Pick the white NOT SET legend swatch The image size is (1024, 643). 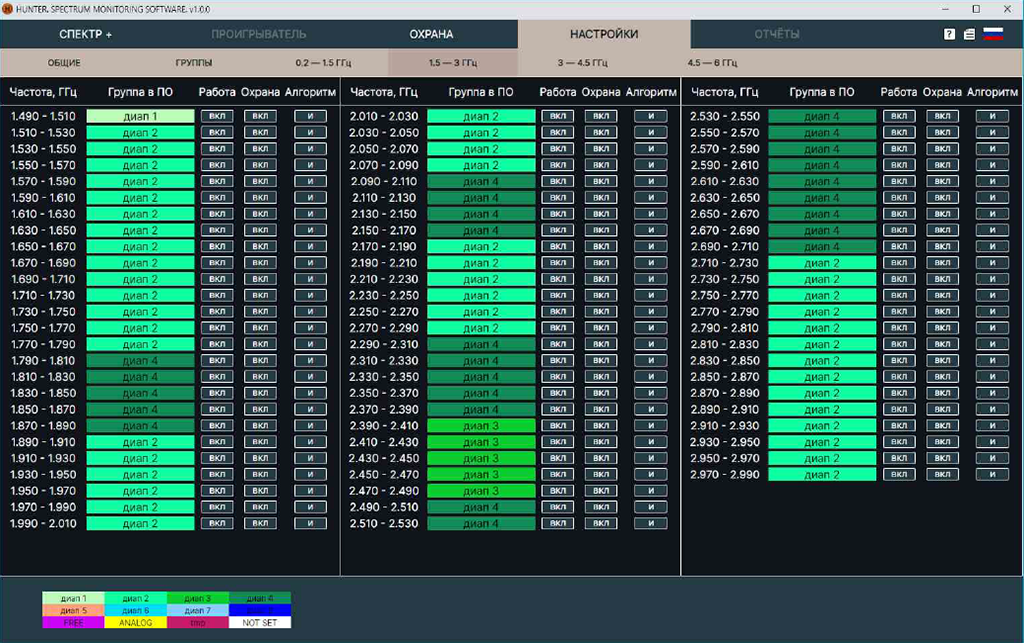tap(259, 623)
